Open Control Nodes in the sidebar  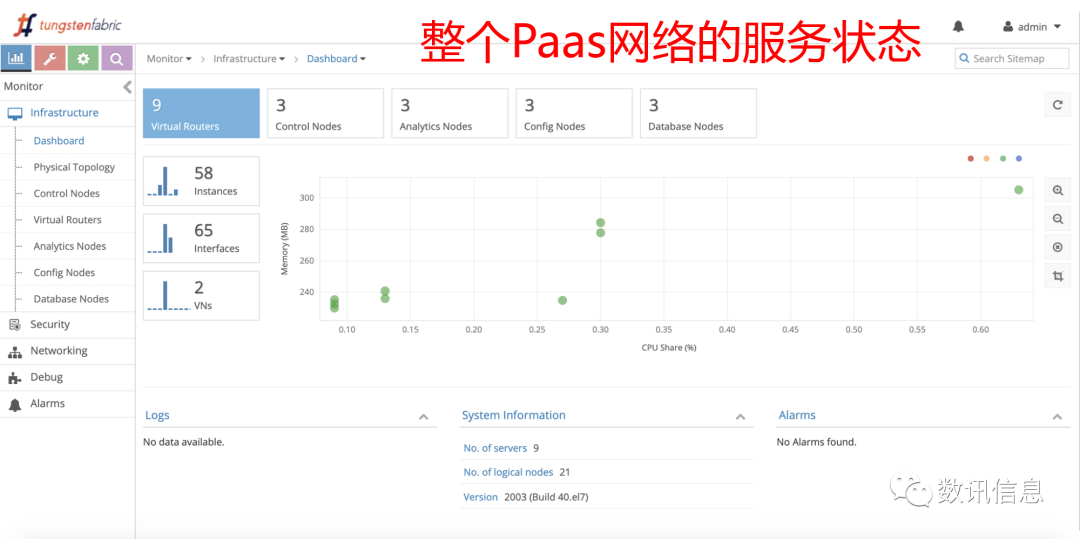67,193
